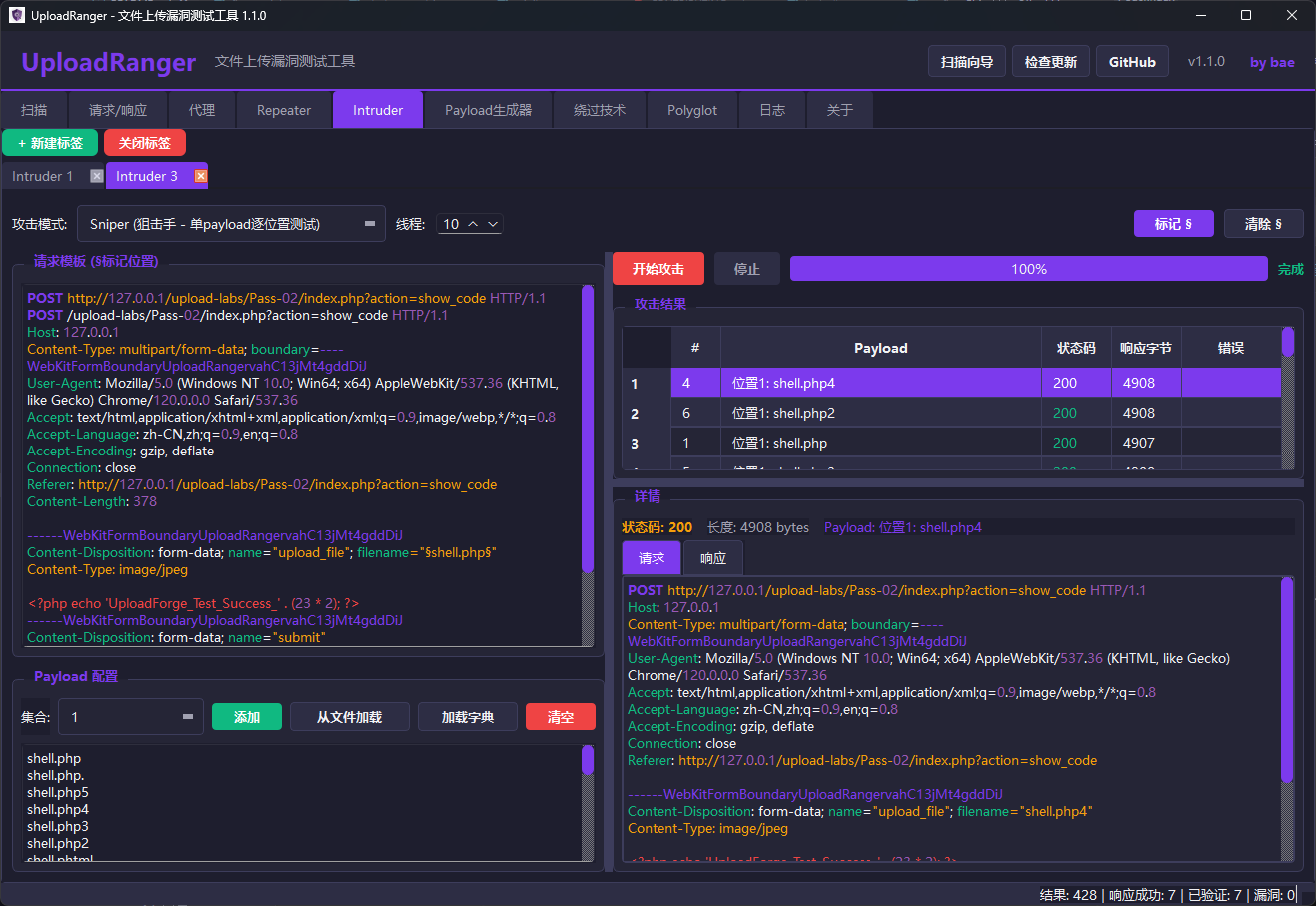Select the result row 位置1: shell.php2
Image resolution: width=1316 pixels, height=906 pixels.
[951, 413]
